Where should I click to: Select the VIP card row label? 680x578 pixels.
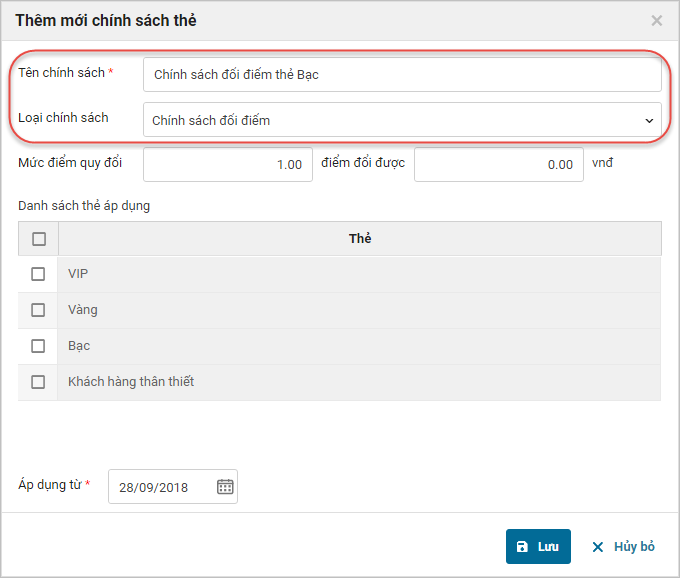[78, 274]
